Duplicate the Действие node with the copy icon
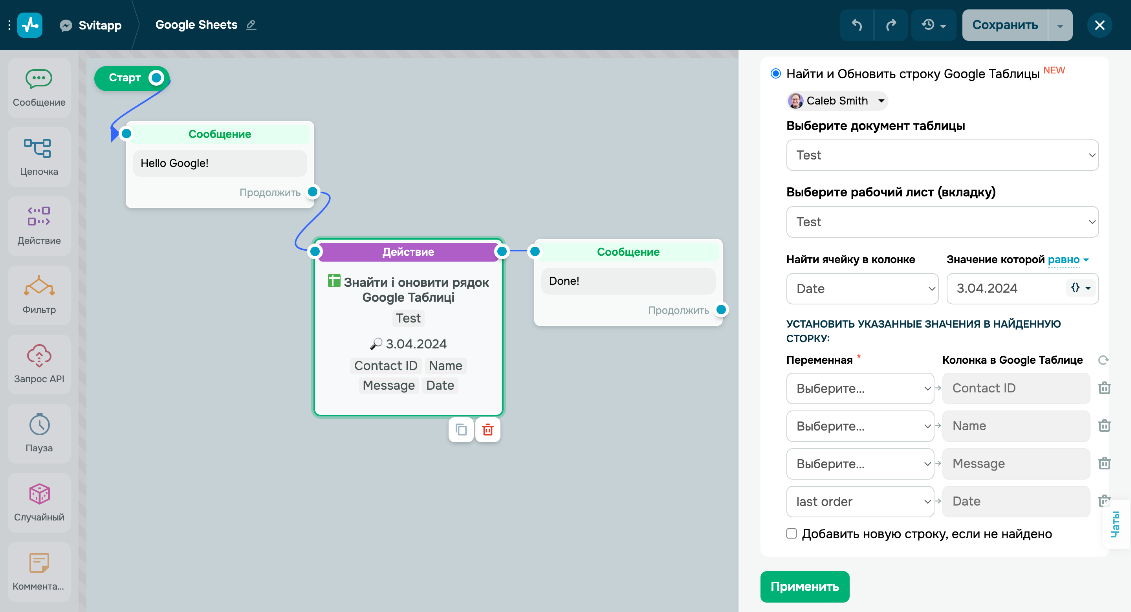1131x612 pixels. [461, 429]
